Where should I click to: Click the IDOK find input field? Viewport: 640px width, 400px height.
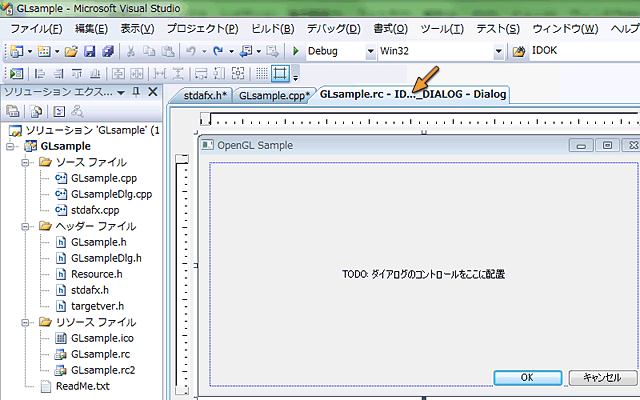coord(584,51)
